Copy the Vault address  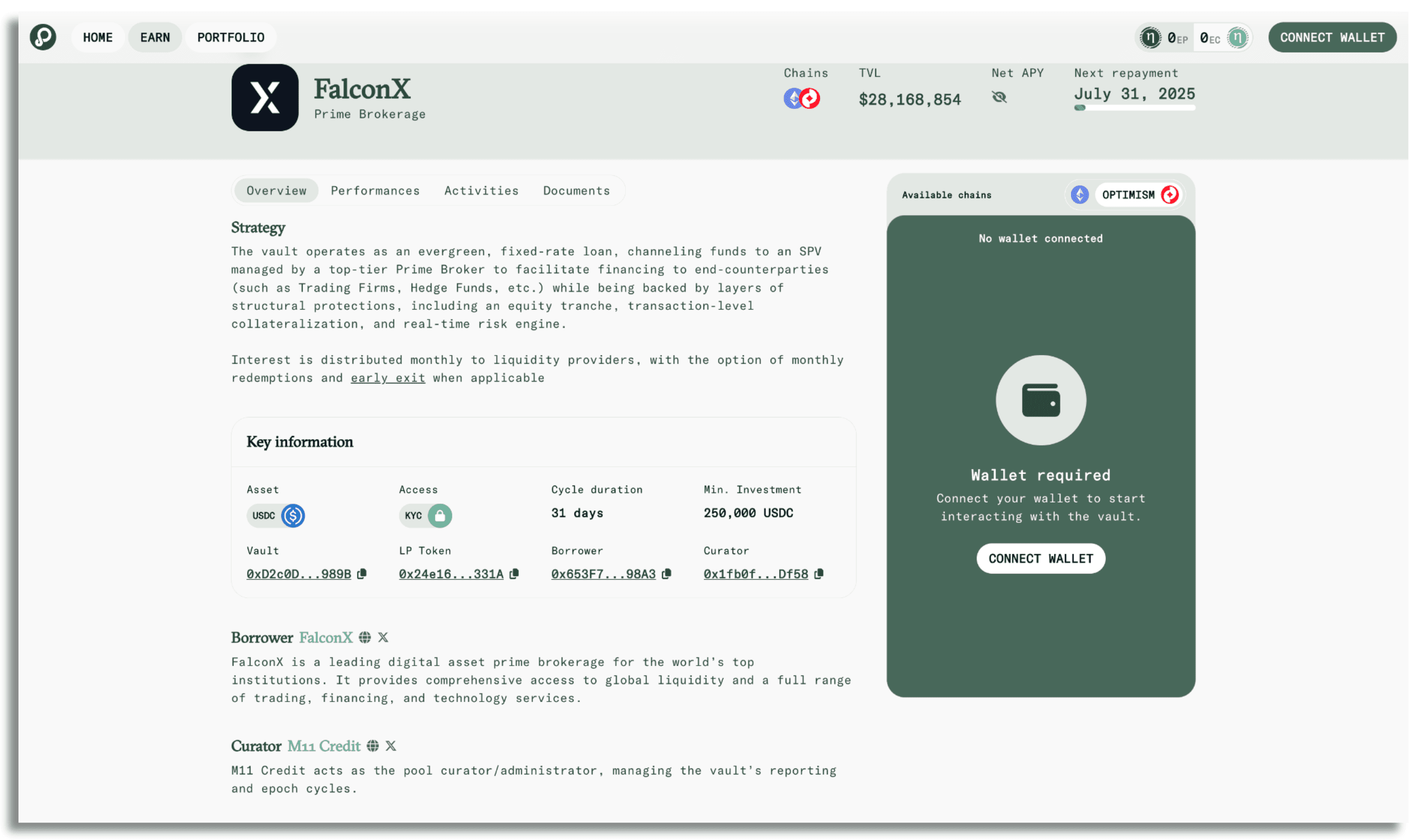(x=362, y=574)
